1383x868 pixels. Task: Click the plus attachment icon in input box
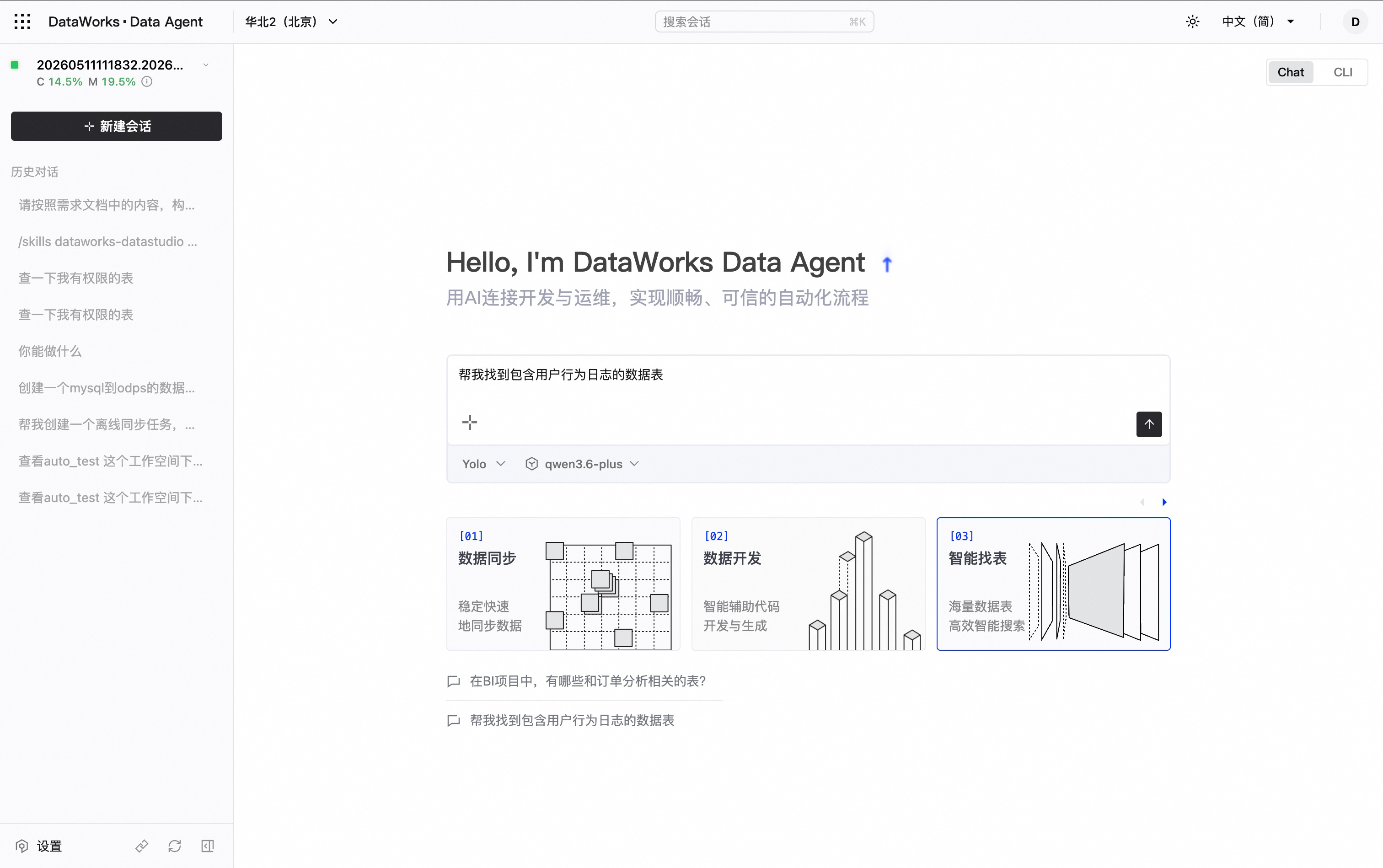point(470,423)
